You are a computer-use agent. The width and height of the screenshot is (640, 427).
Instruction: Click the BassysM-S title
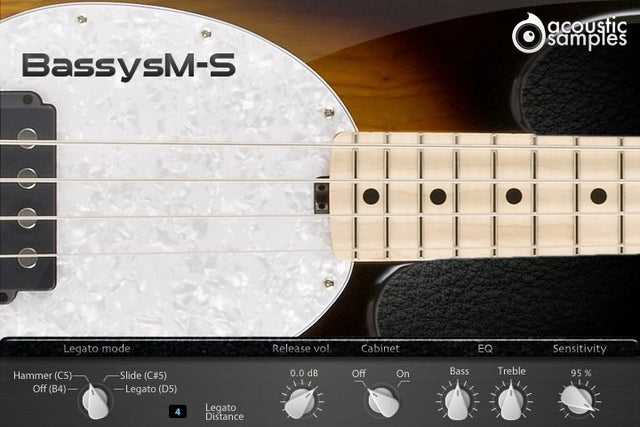click(128, 65)
